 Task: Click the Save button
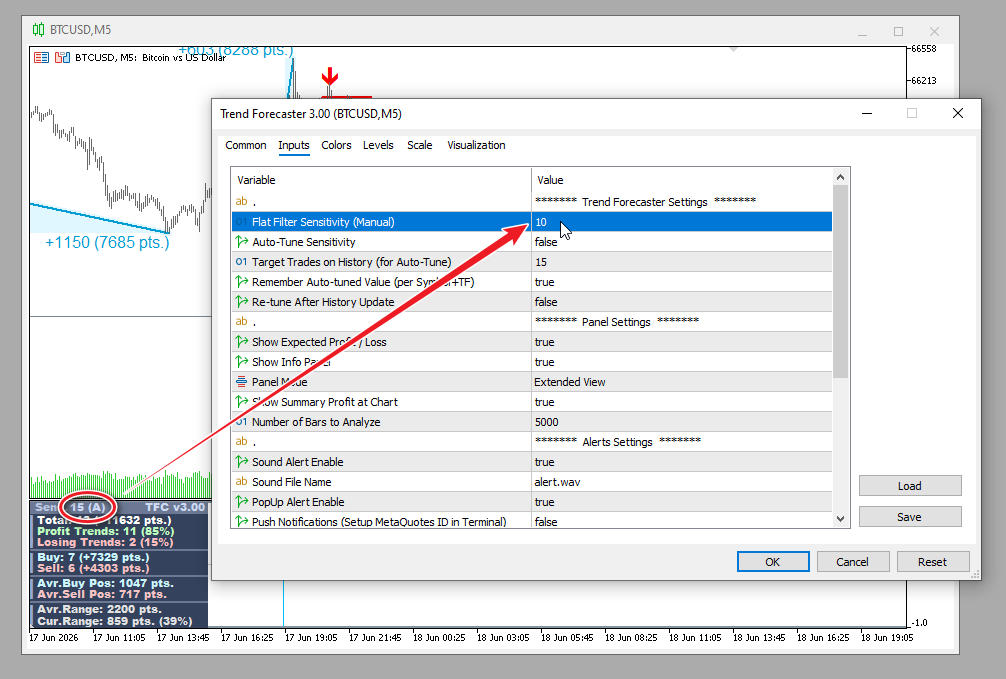910,517
